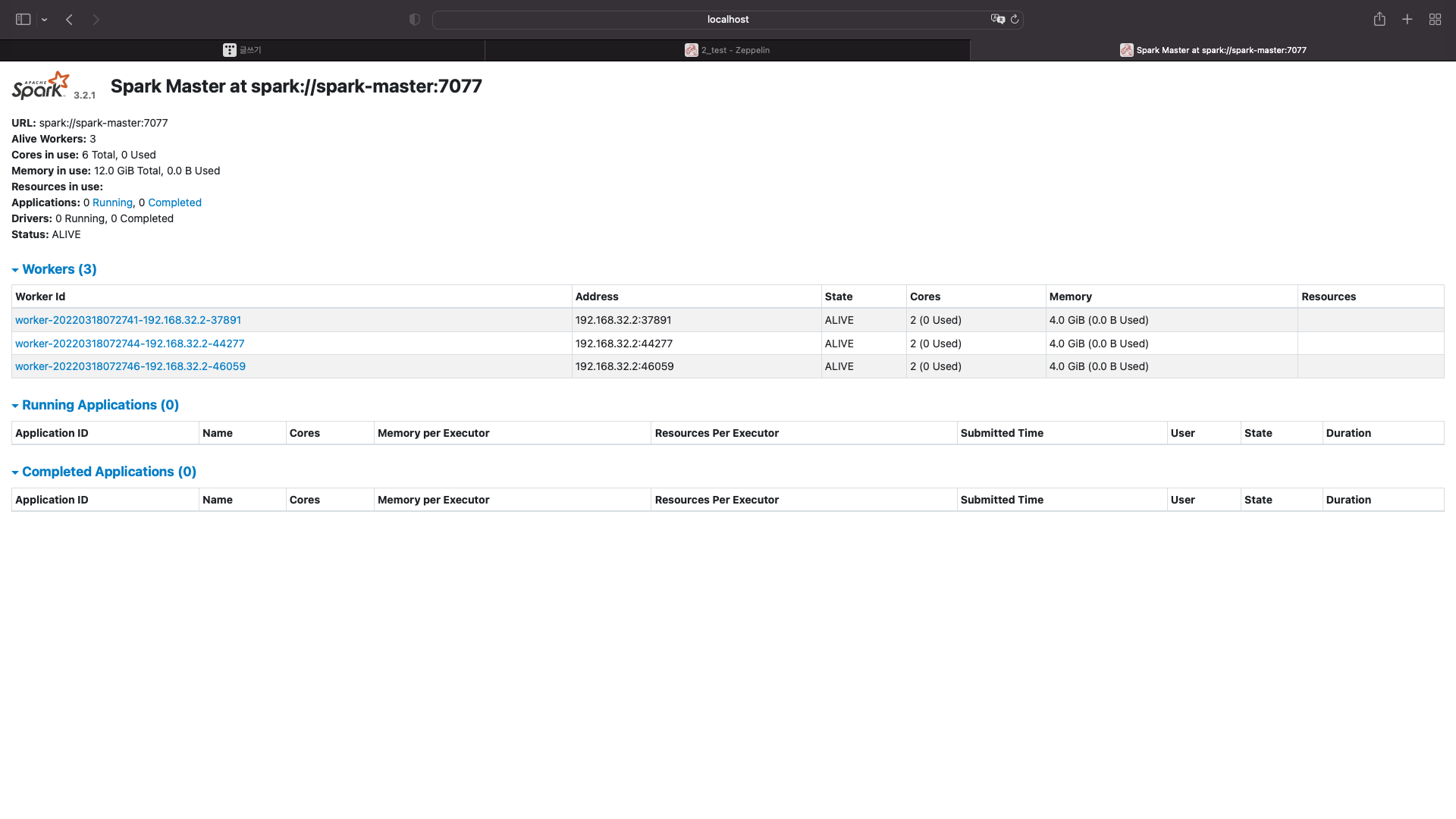Switch to the 글쓰기 tab
Screen dimensions: 1456x819
click(x=242, y=50)
